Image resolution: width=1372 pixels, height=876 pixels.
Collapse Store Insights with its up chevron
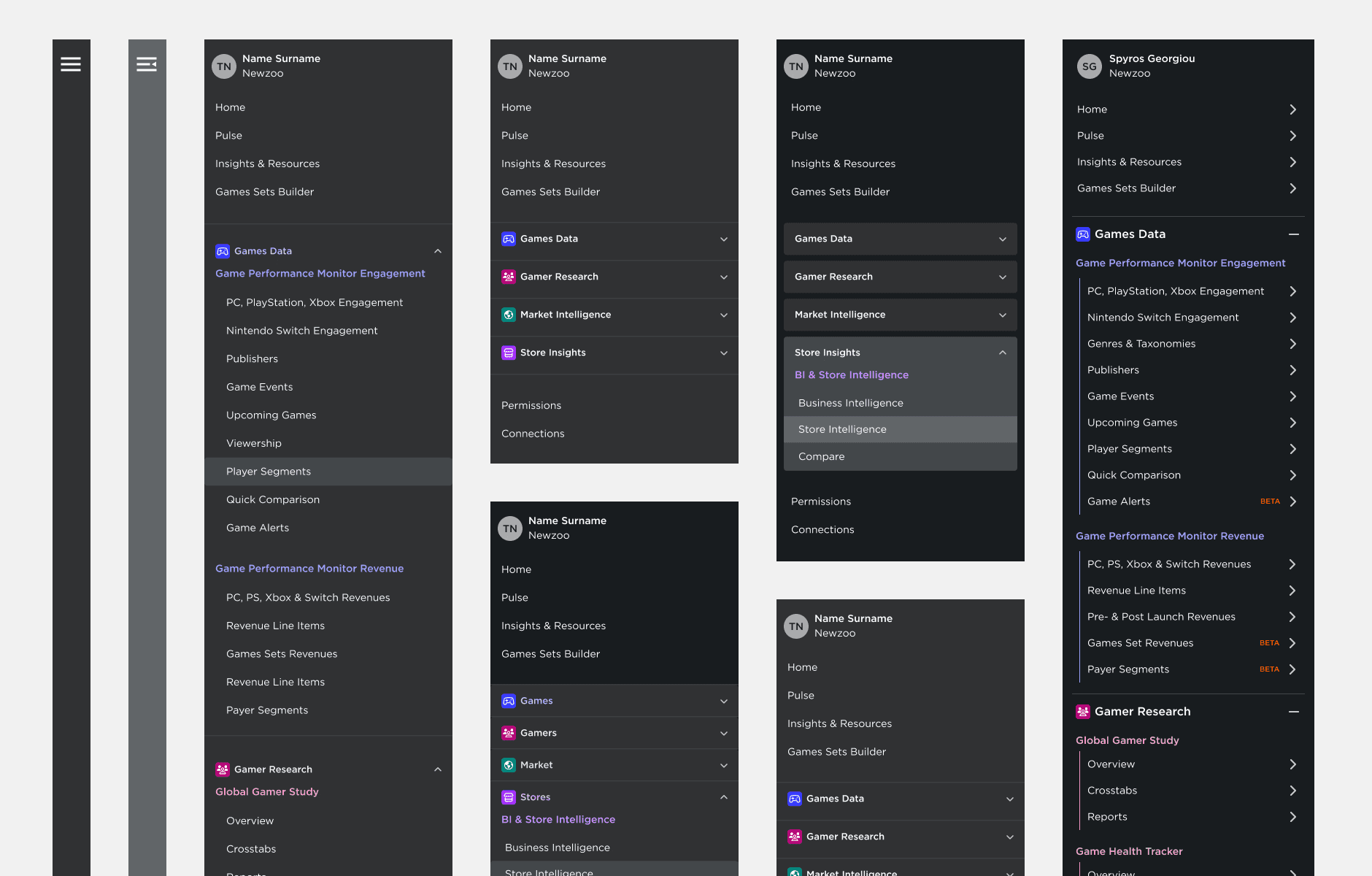[x=1001, y=352]
